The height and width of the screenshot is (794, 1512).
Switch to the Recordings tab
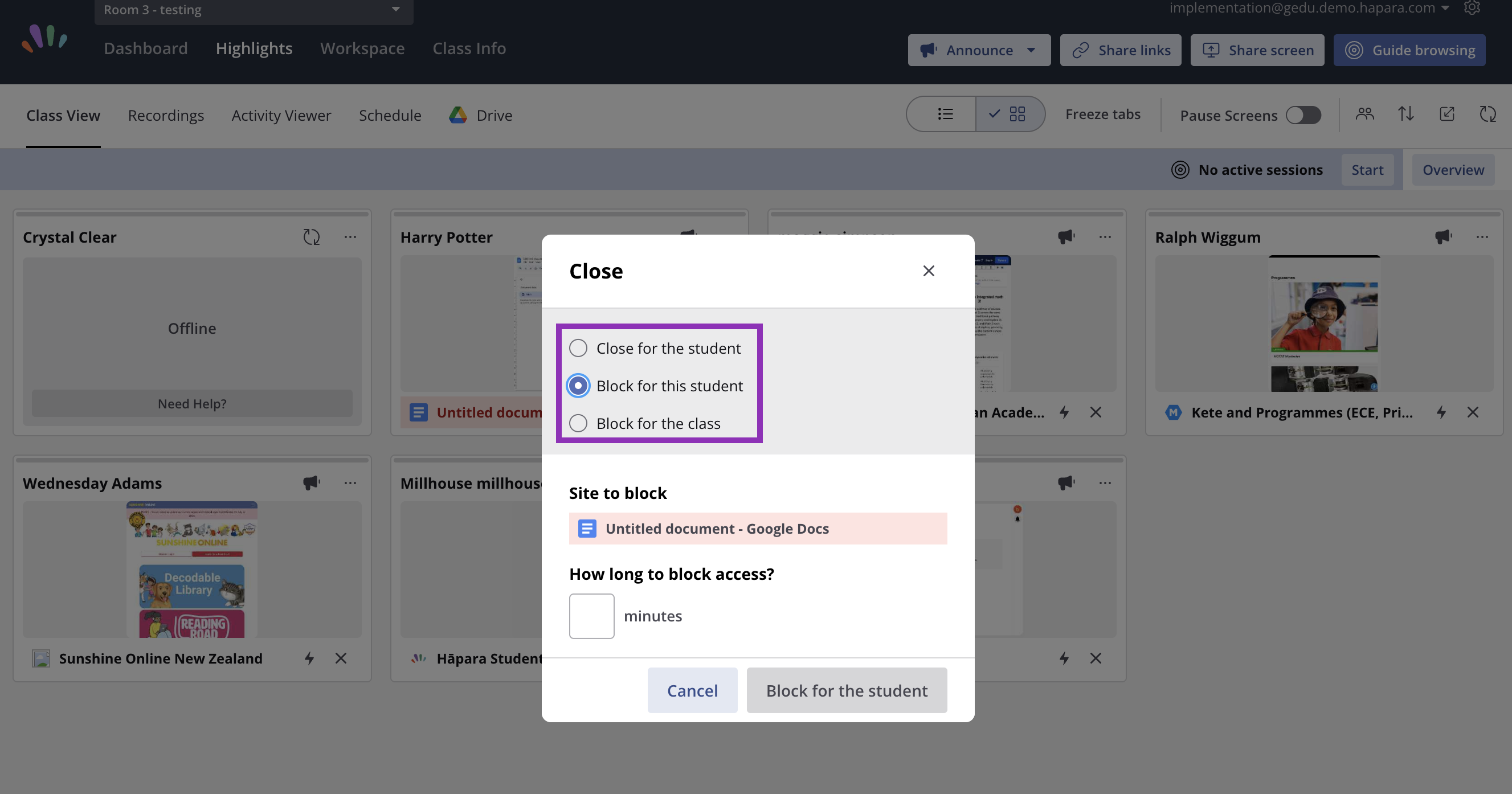point(166,115)
